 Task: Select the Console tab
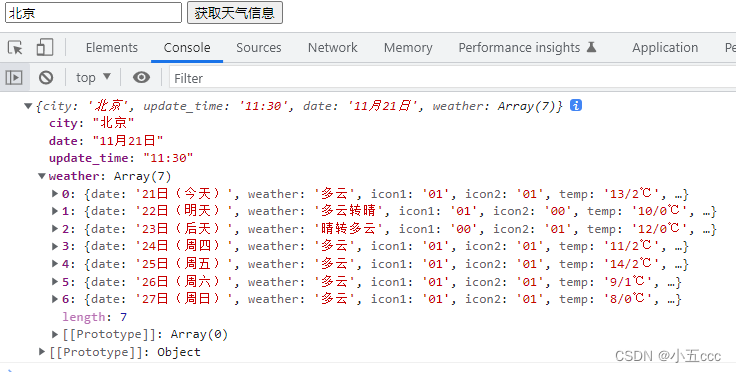[187, 47]
